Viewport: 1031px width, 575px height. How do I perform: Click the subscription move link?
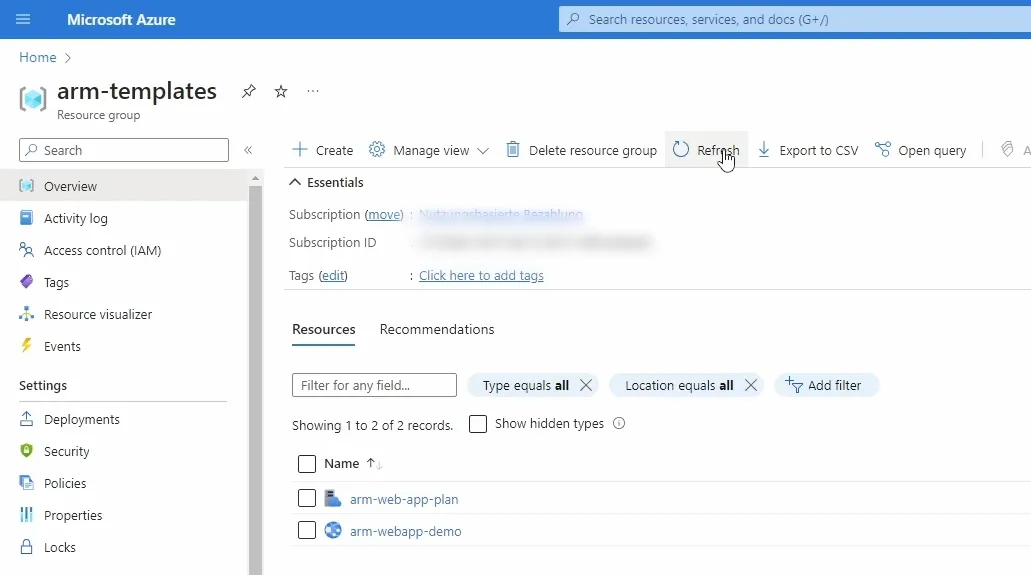click(x=384, y=214)
